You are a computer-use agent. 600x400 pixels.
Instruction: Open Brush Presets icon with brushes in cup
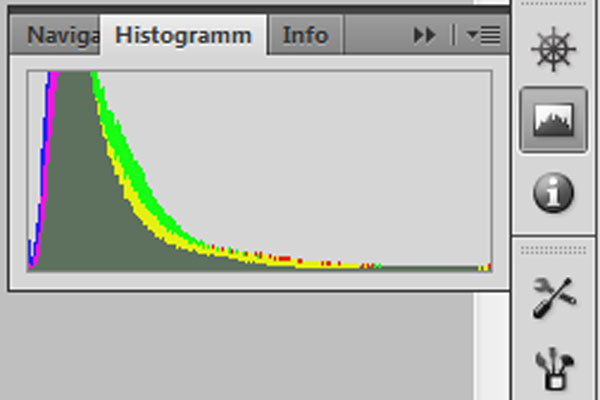554,368
